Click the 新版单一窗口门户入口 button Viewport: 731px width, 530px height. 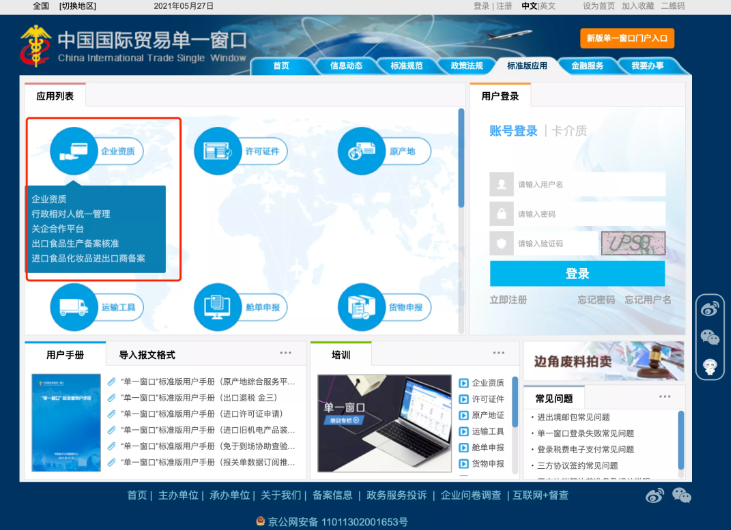(627, 38)
